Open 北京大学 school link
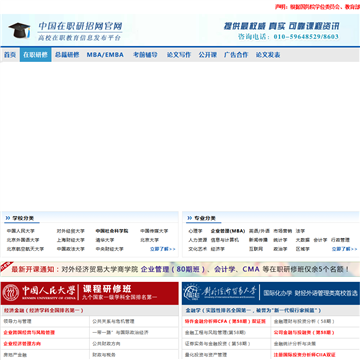This screenshot has height=360, width=360. pyautogui.click(x=149, y=240)
